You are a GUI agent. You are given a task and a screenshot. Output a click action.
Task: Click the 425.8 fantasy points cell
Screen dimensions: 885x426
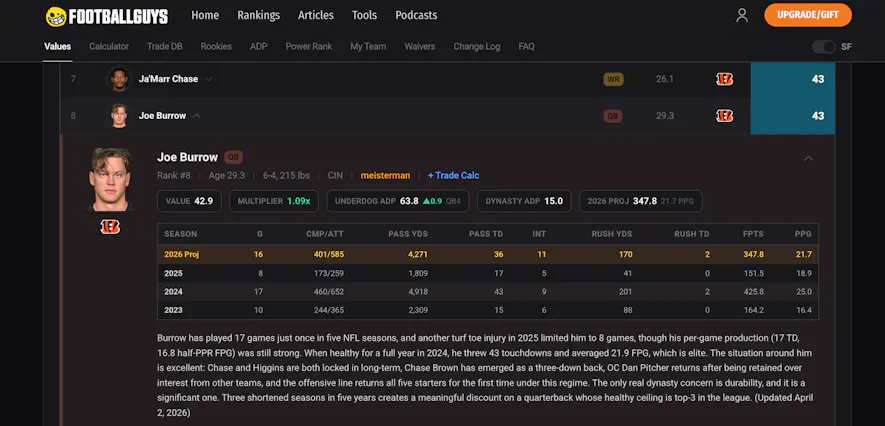pyautogui.click(x=753, y=292)
